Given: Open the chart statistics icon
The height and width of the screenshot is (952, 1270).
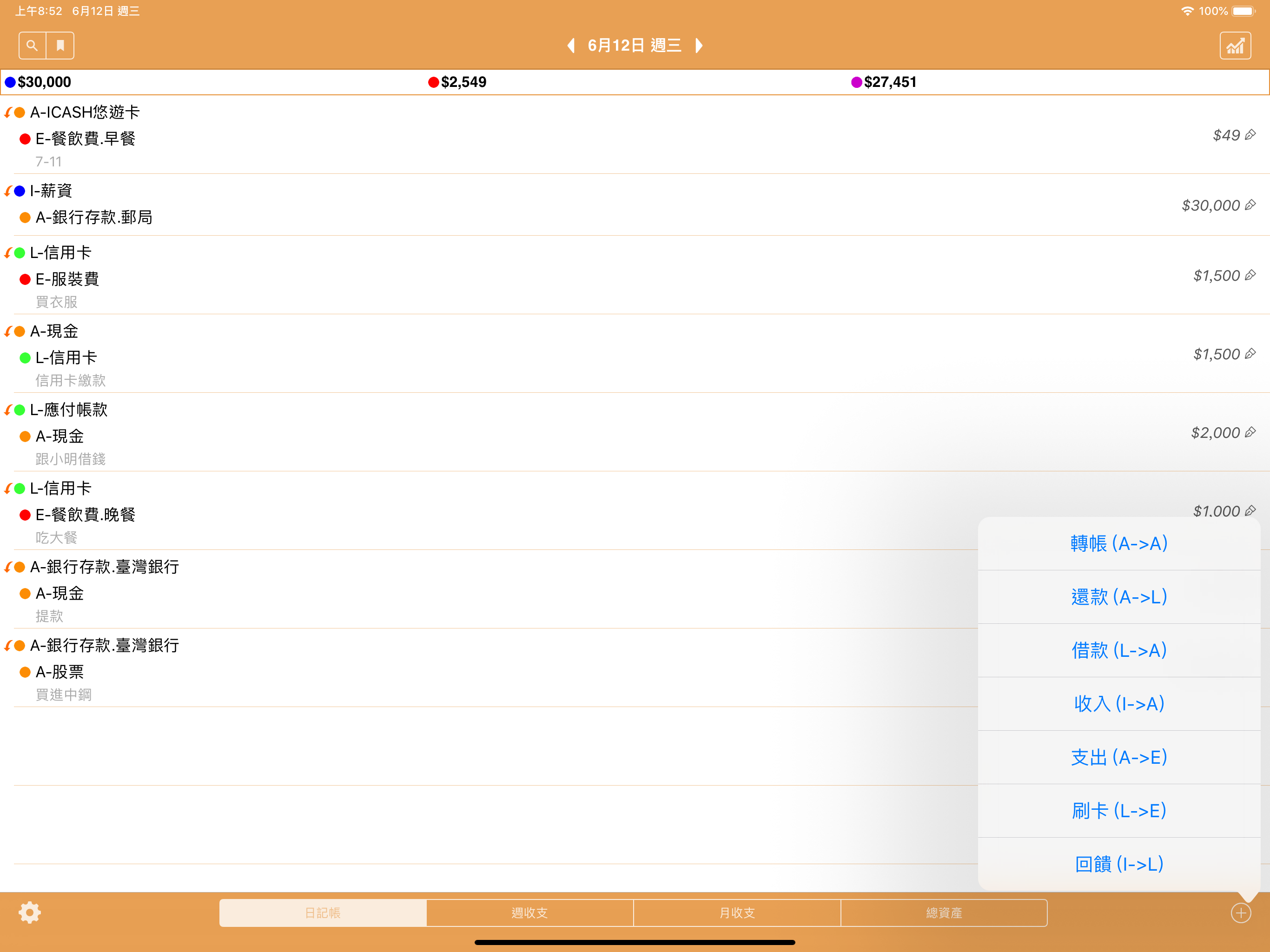Looking at the screenshot, I should pyautogui.click(x=1235, y=46).
